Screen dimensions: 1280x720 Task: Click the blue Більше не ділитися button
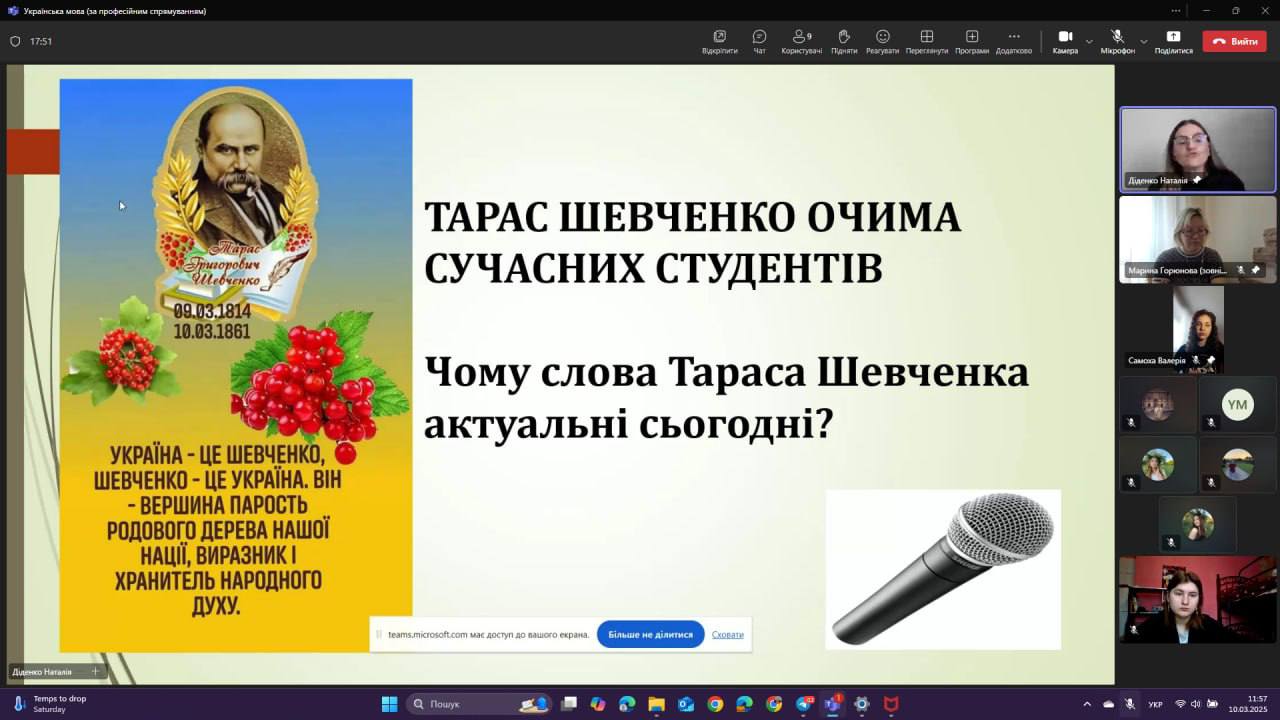650,634
